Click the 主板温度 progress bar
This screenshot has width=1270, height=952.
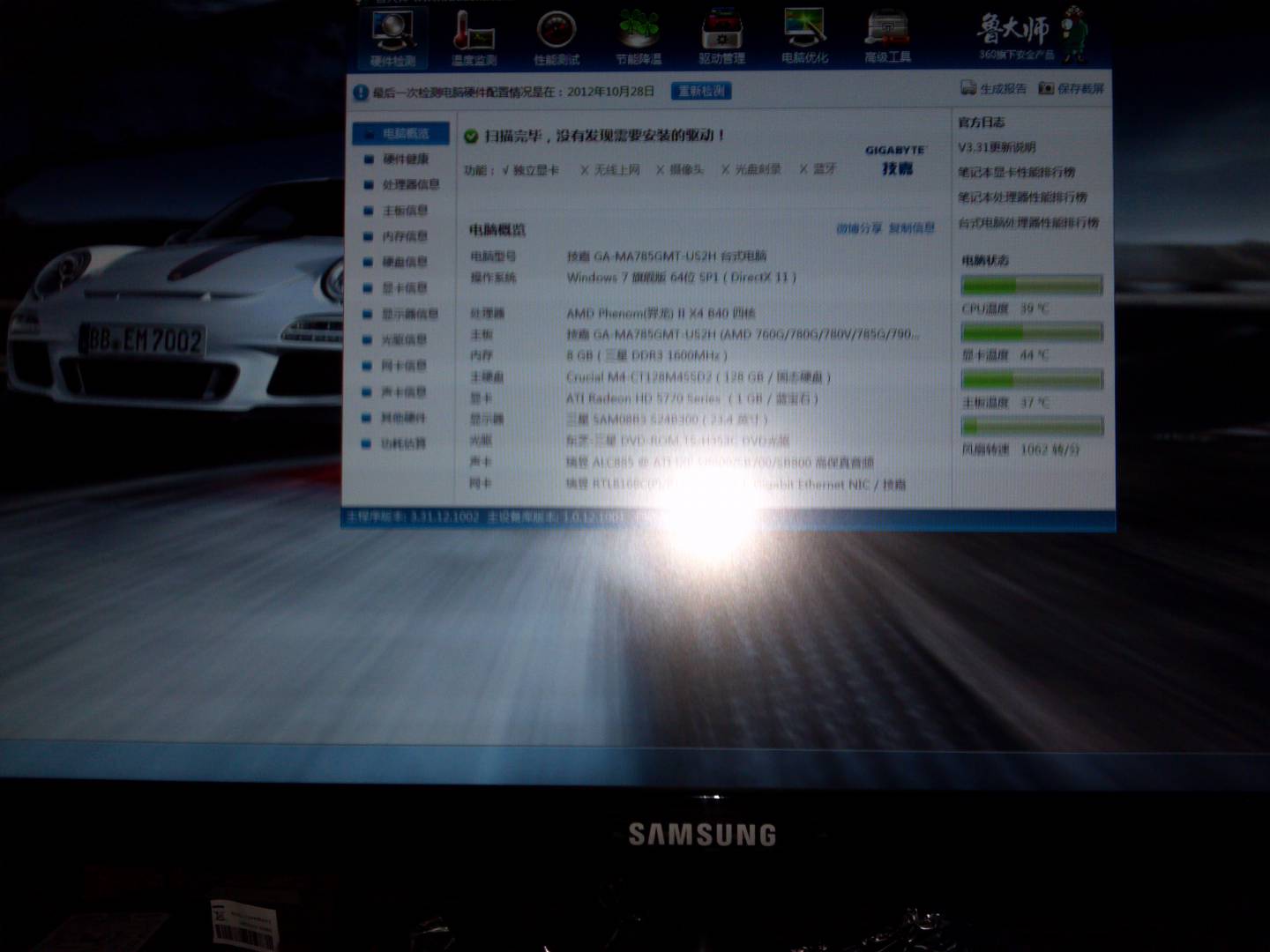pyautogui.click(x=1032, y=379)
